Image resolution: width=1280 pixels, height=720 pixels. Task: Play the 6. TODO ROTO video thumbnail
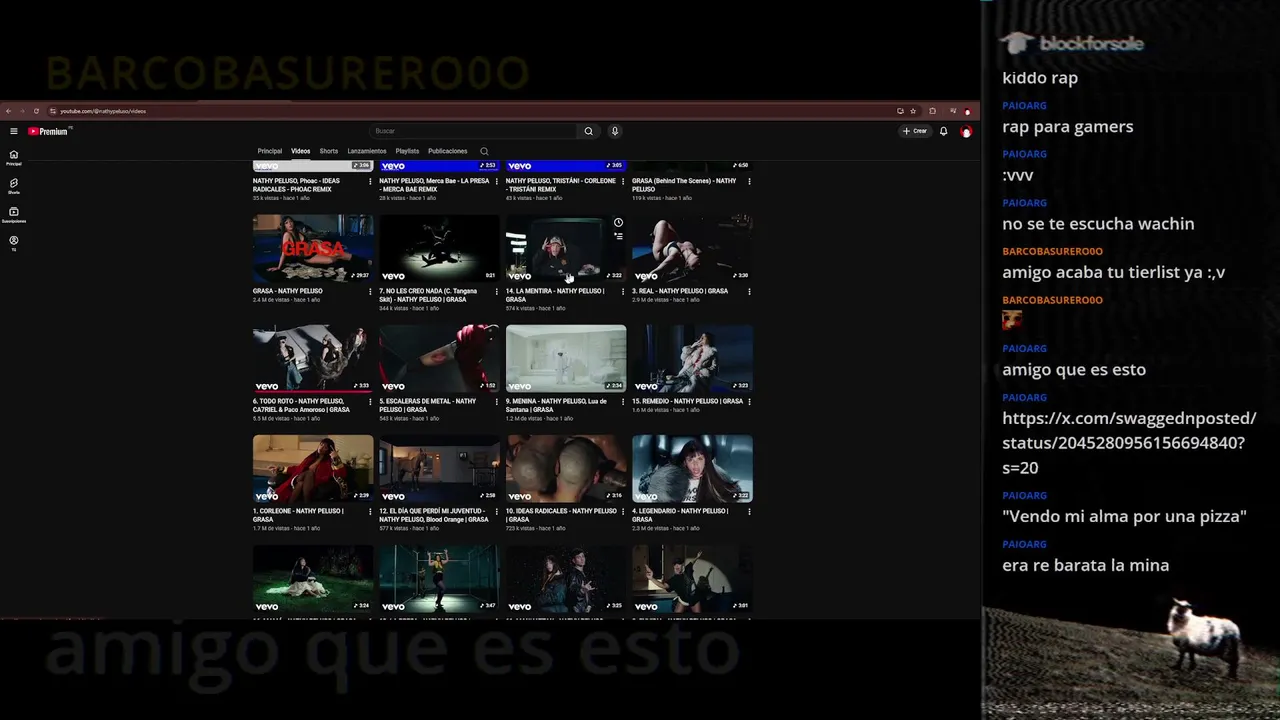[313, 358]
